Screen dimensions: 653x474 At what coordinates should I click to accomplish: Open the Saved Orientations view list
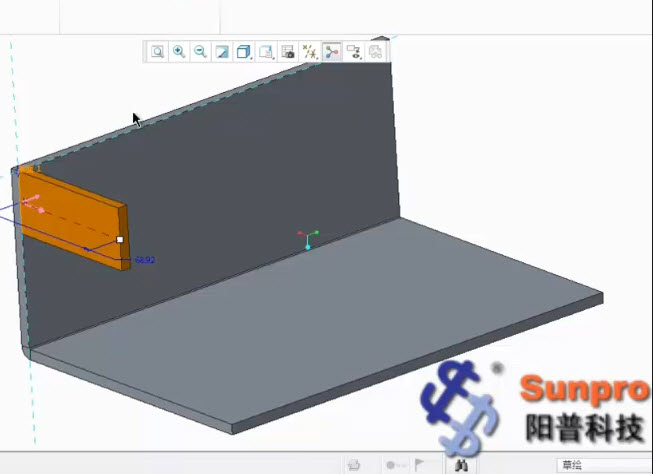pos(266,52)
